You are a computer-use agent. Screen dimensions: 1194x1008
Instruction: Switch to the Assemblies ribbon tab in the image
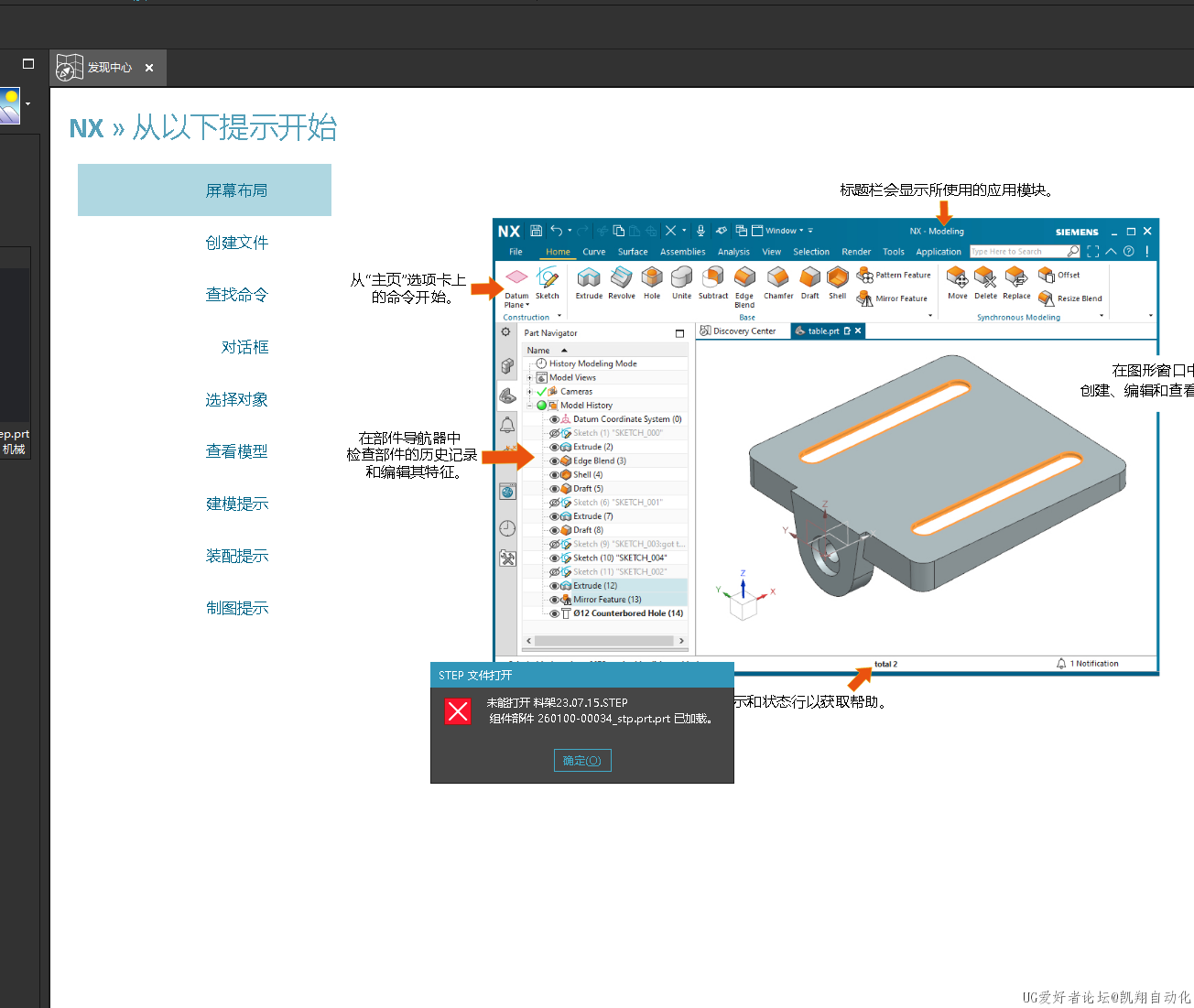(x=683, y=252)
